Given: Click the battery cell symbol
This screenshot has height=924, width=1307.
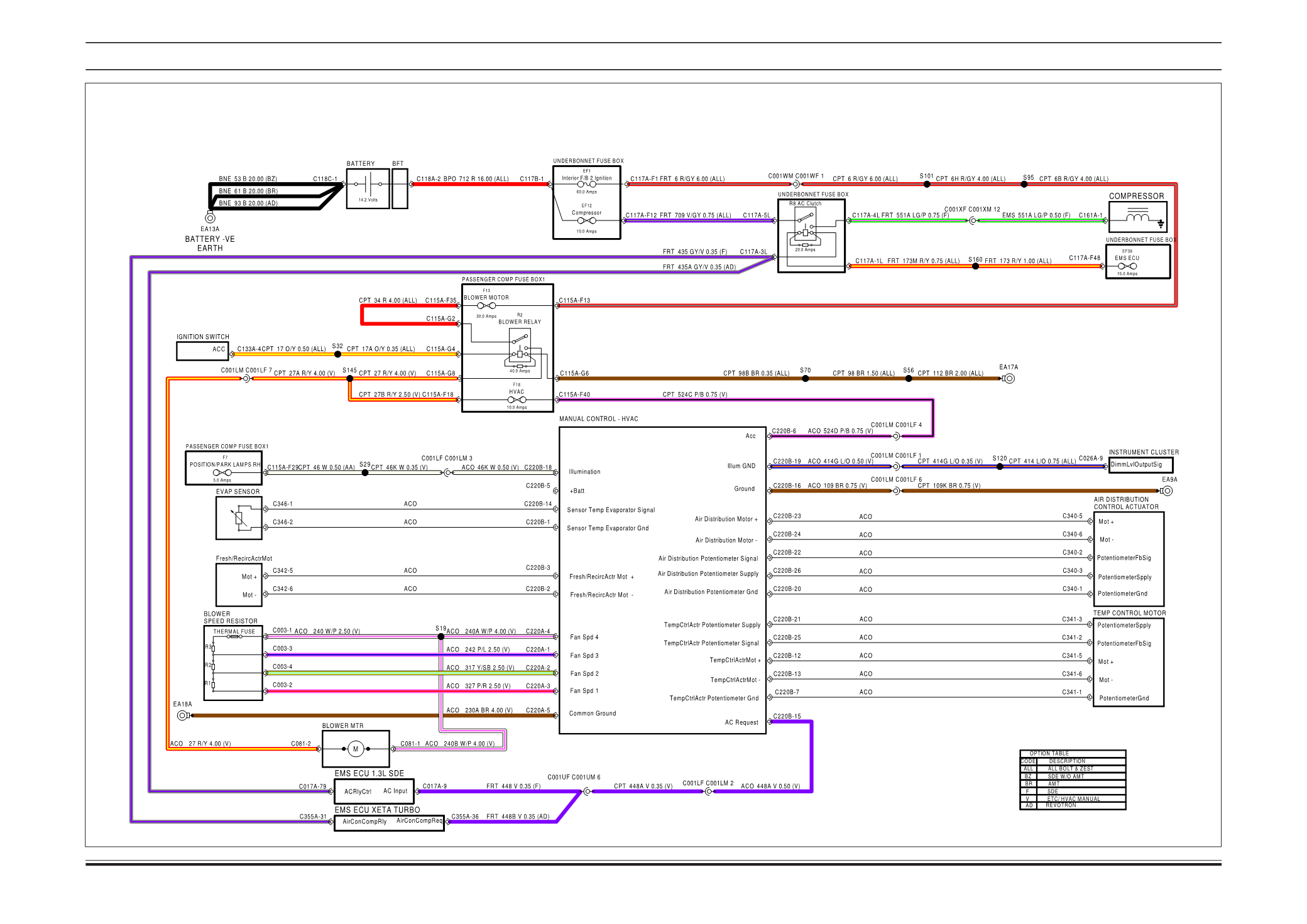Looking at the screenshot, I should [x=368, y=185].
